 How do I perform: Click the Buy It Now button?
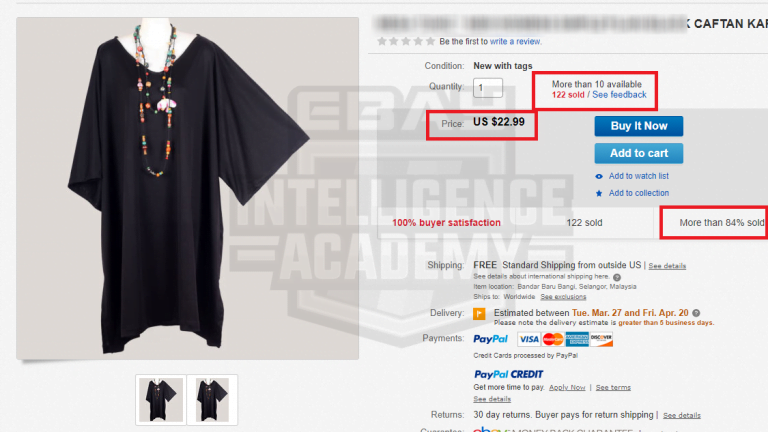(x=639, y=126)
